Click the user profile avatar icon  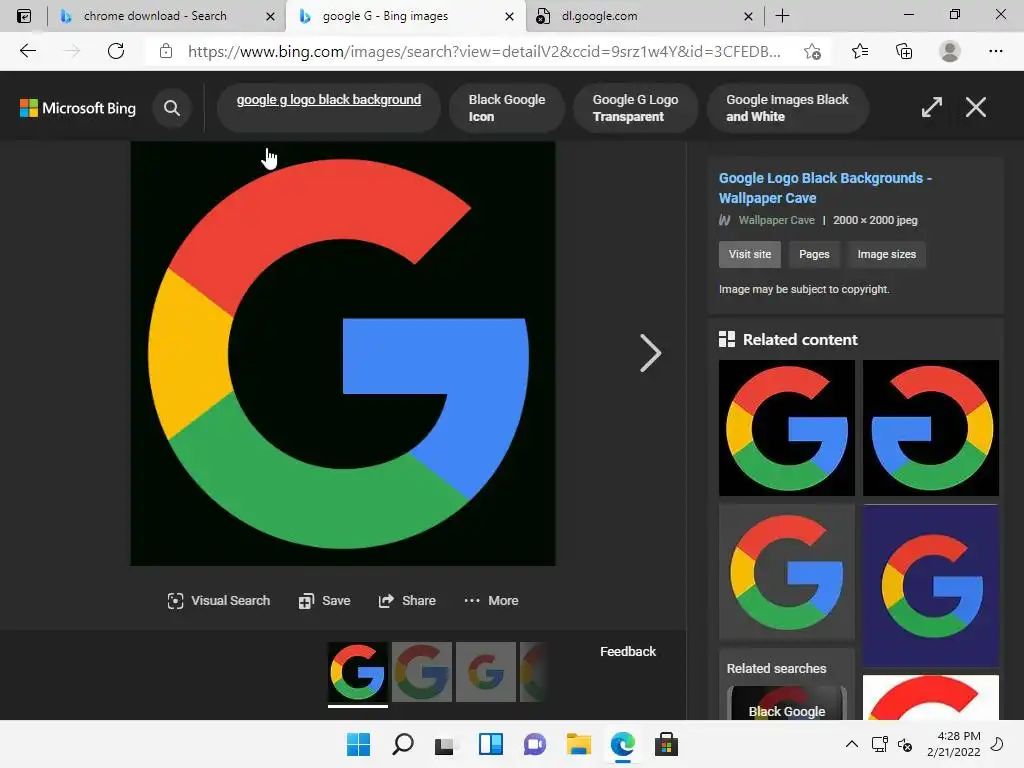click(x=950, y=51)
